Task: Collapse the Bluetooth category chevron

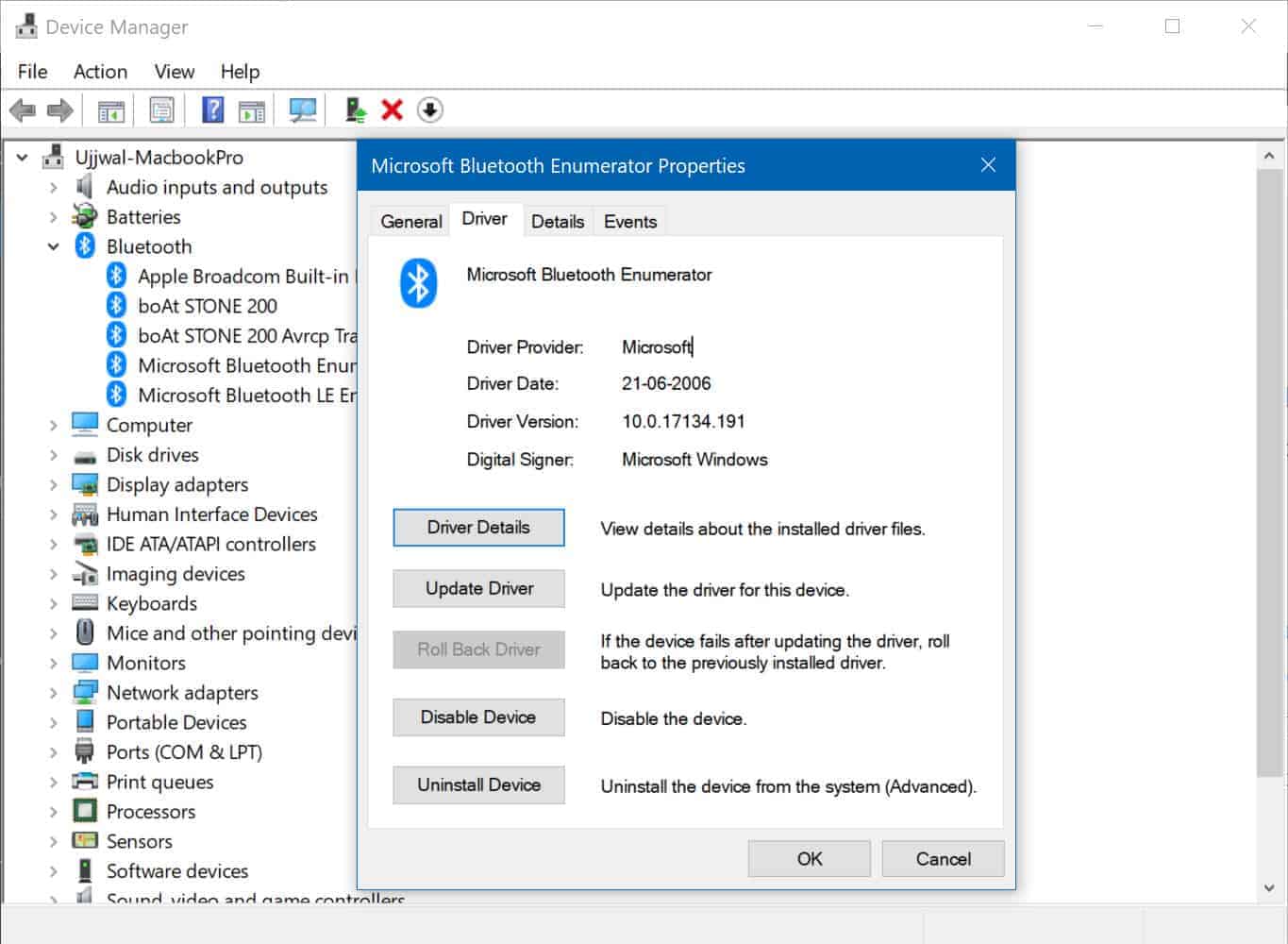Action: [54, 246]
